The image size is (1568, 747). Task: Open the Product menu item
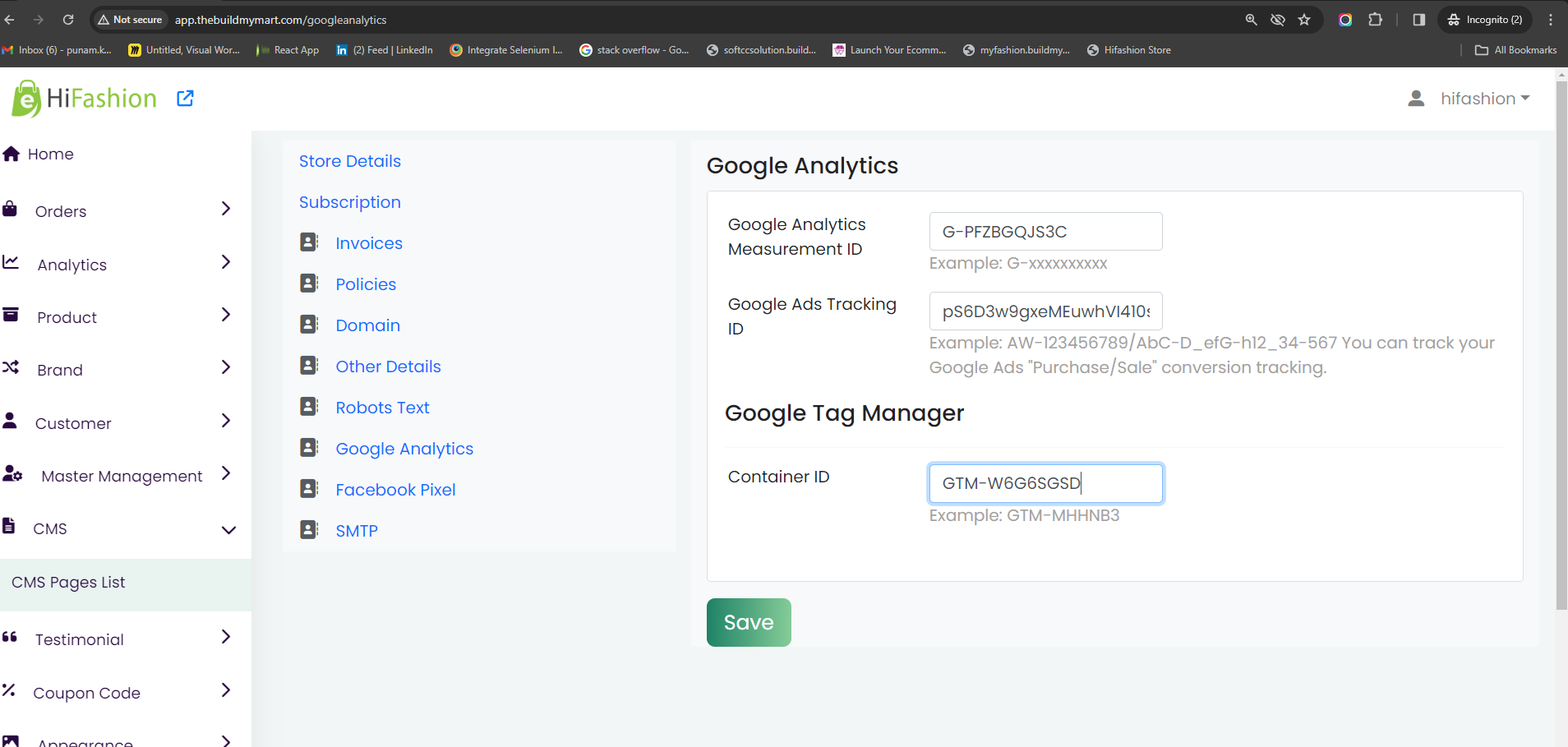point(67,317)
